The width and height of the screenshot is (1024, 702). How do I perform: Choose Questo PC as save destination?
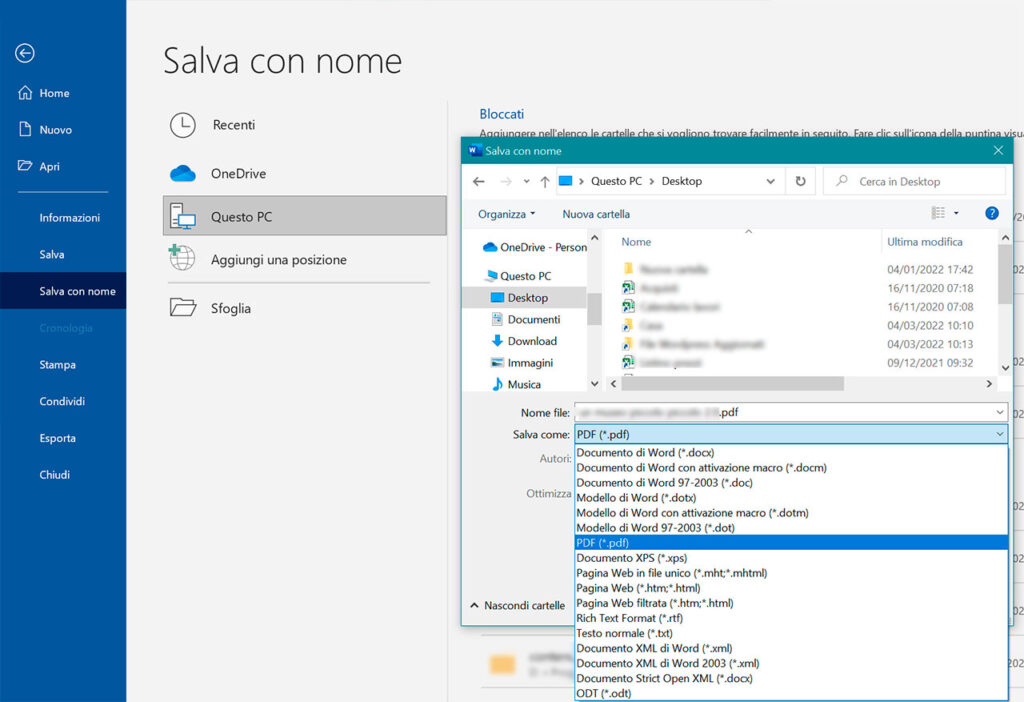[240, 216]
